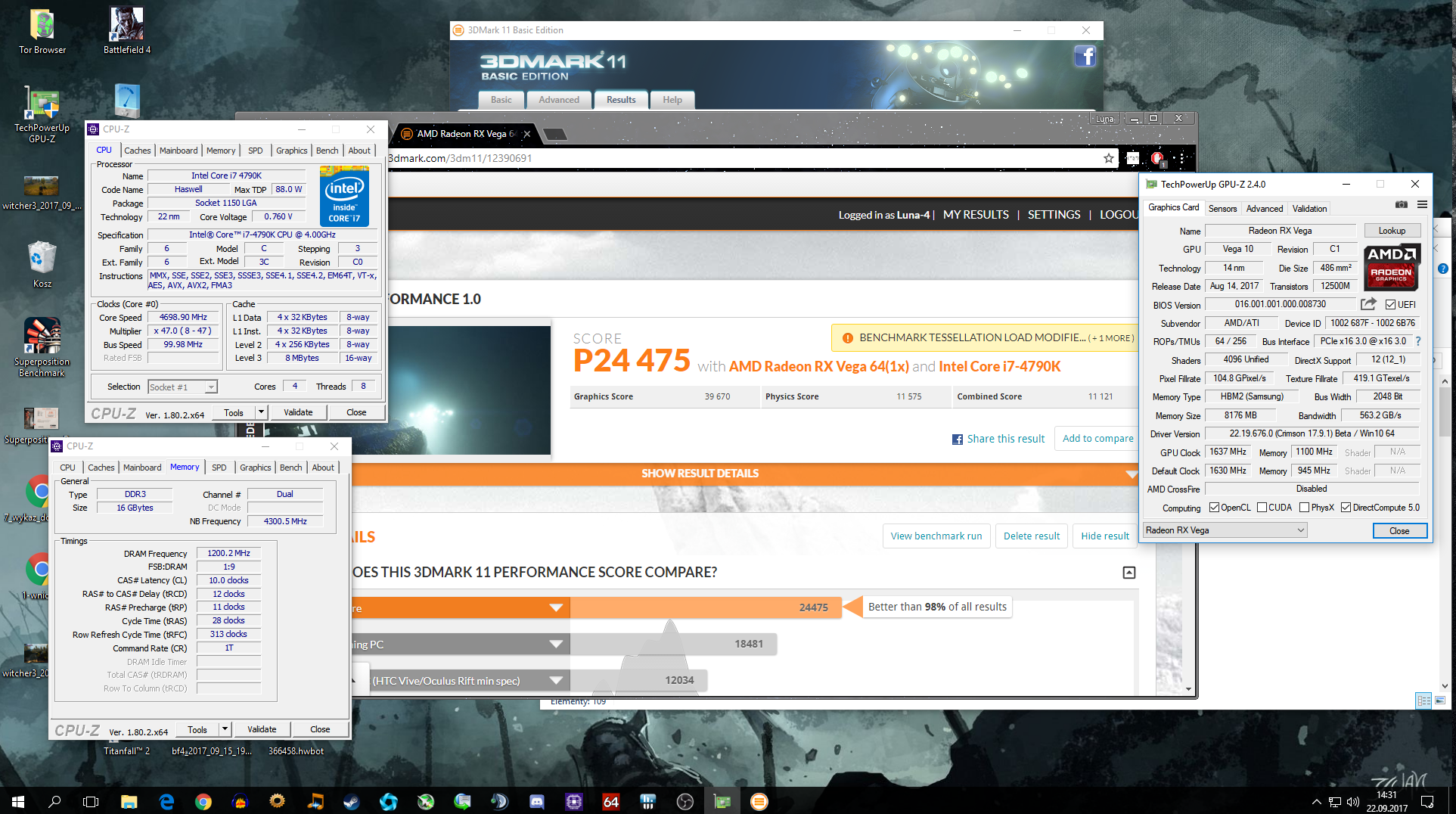
Task: Launch Microsoft Edge from the taskbar
Action: pos(166,801)
